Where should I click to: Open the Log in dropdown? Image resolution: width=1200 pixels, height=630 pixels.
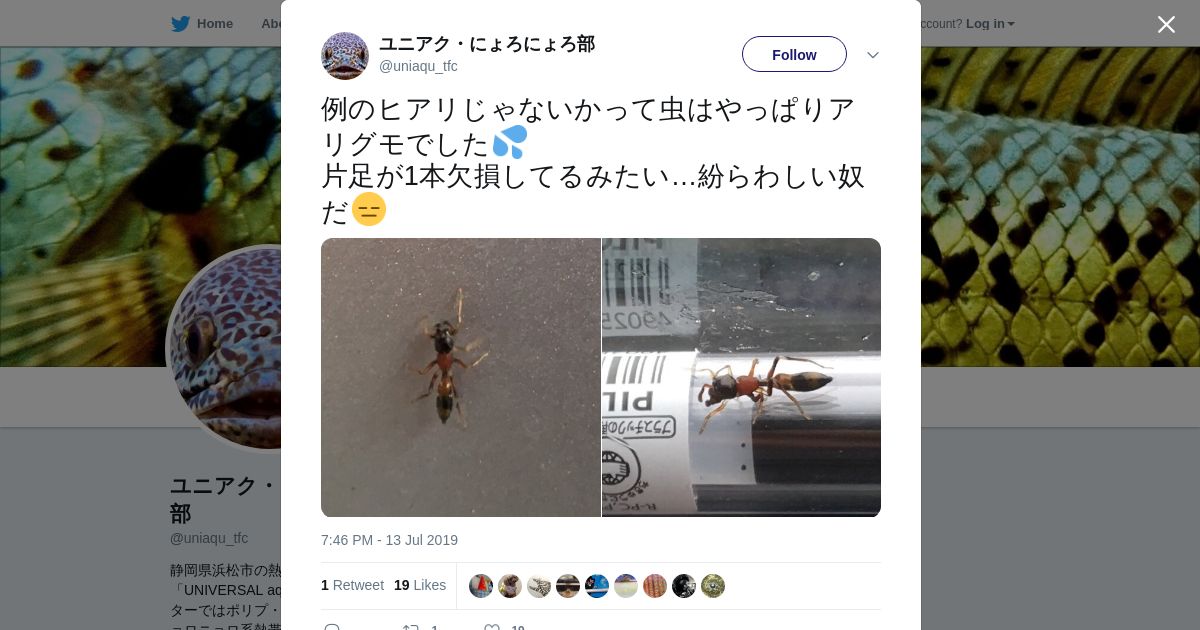(x=990, y=24)
